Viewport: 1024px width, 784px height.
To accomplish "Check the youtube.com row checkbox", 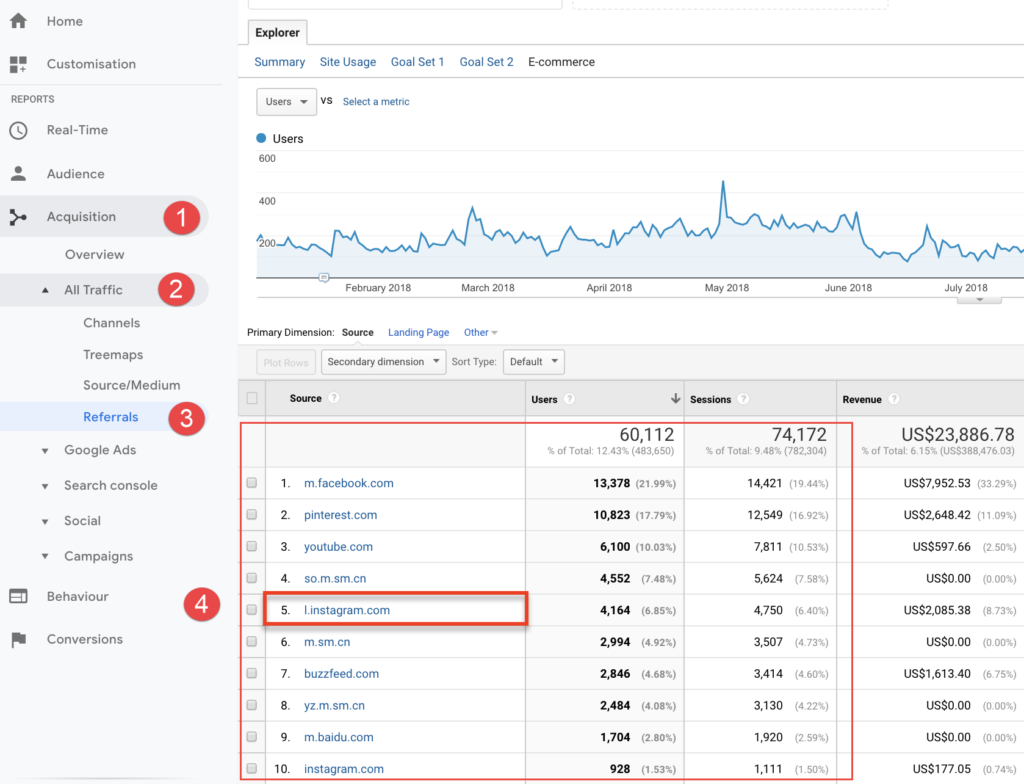I will tap(252, 546).
